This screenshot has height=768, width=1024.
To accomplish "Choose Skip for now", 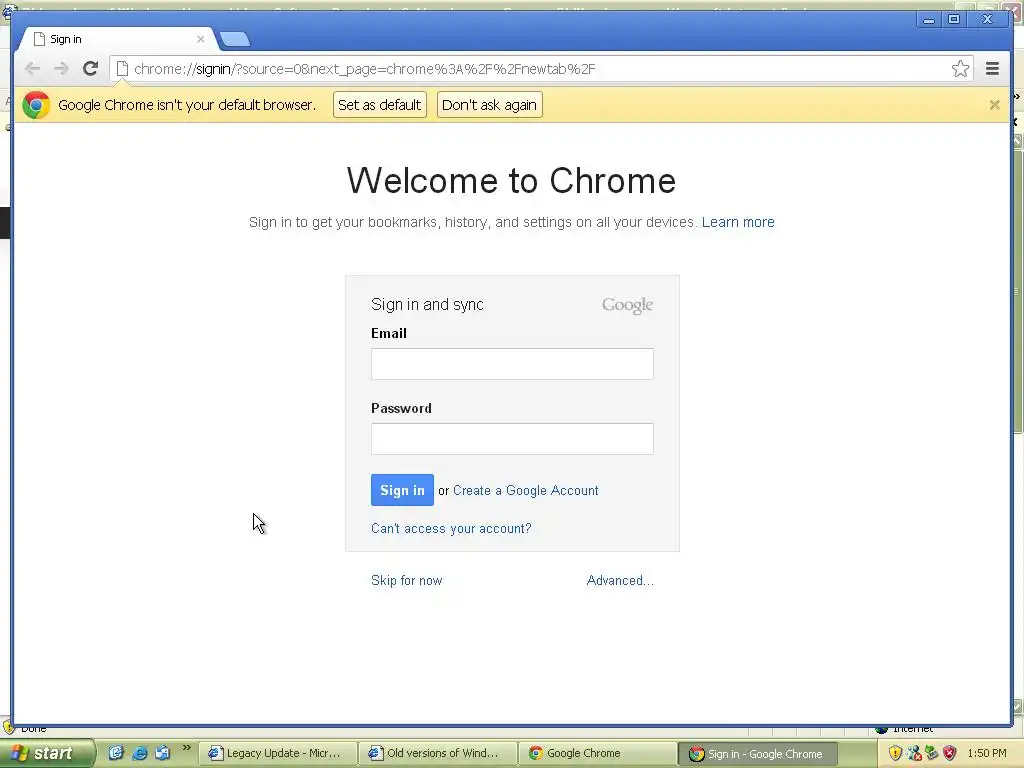I will 406,581.
